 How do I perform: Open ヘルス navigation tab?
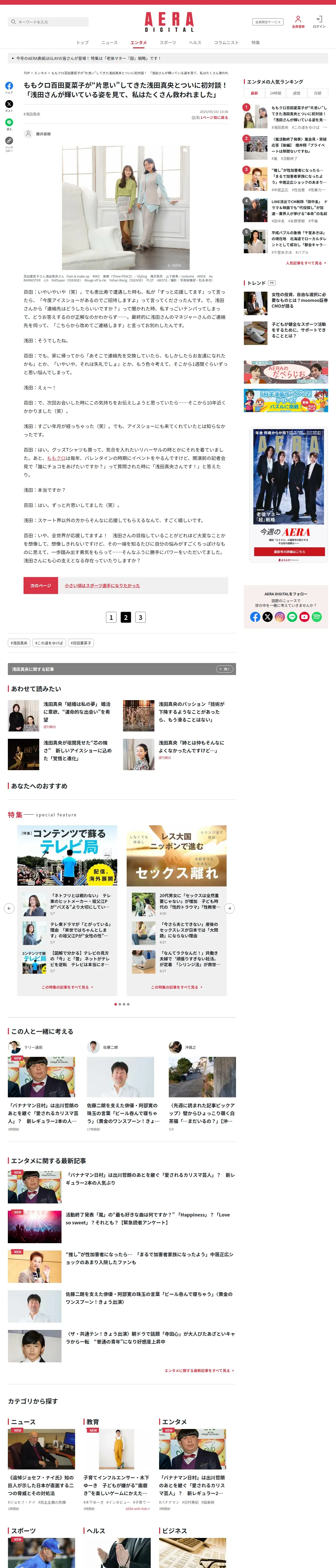(x=195, y=43)
